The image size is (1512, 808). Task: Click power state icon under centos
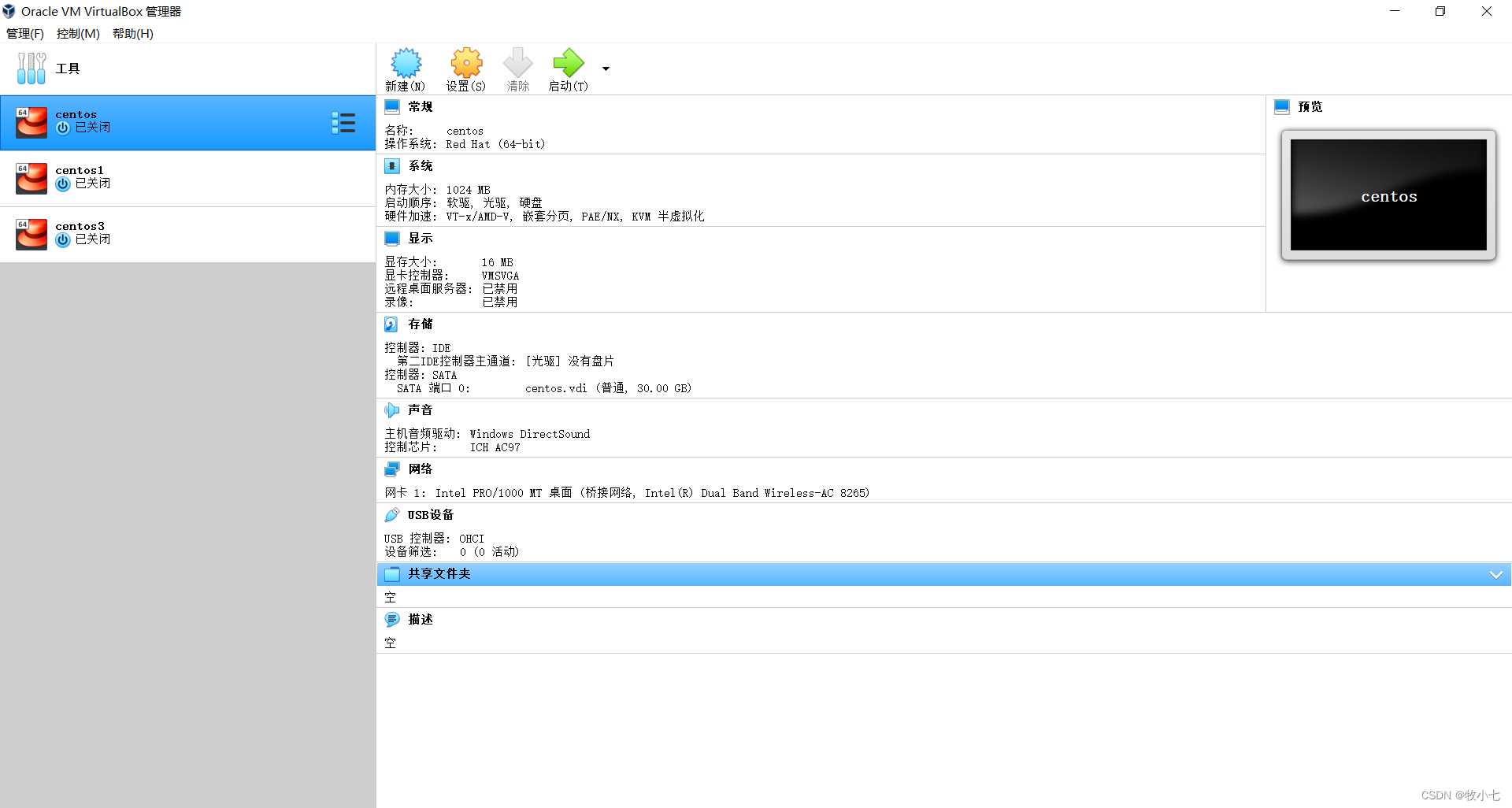tap(63, 128)
